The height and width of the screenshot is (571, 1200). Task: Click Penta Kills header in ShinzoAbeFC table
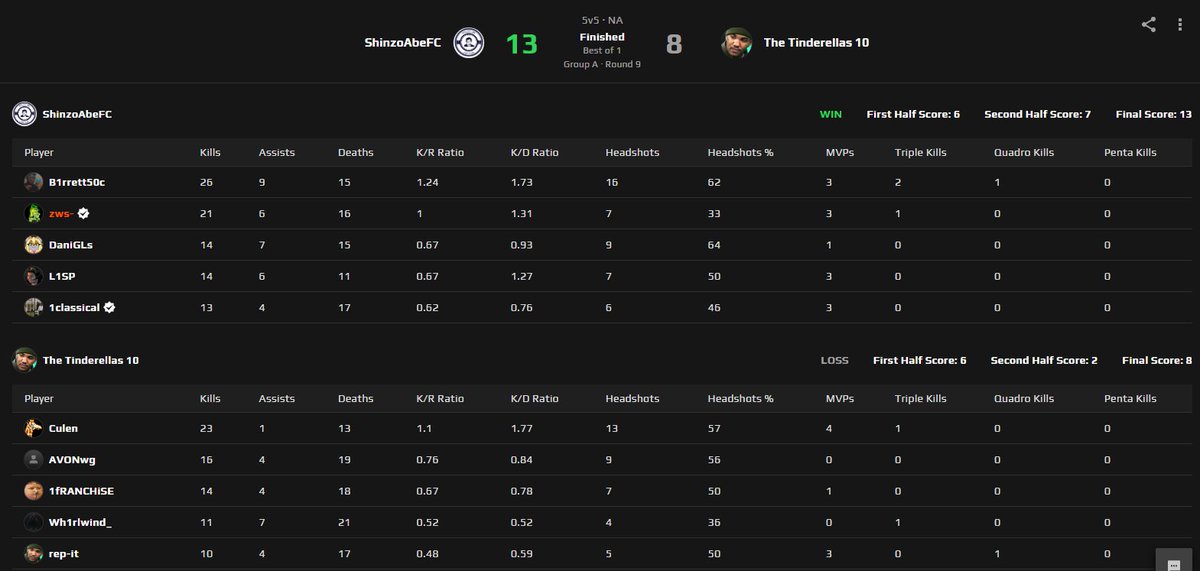coord(1130,152)
